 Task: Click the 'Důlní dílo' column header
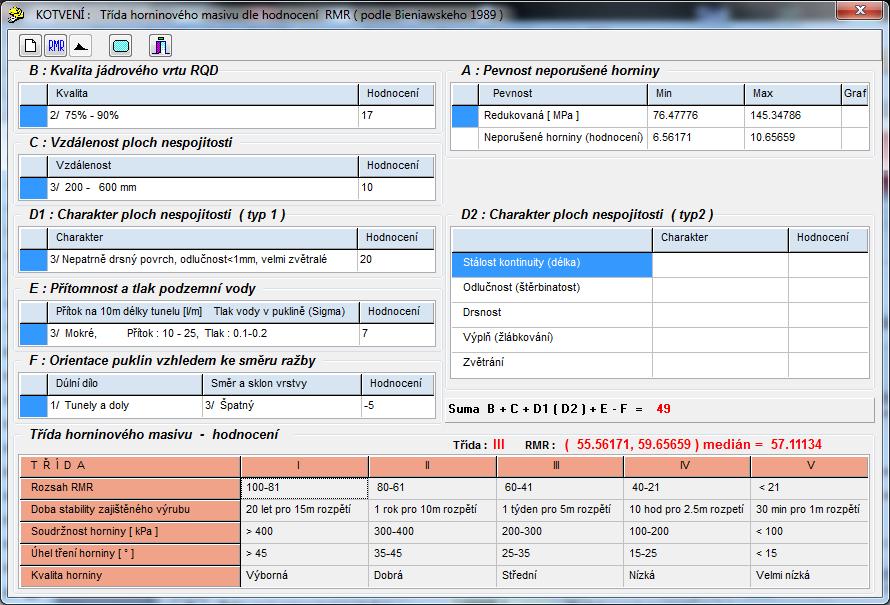(125, 384)
